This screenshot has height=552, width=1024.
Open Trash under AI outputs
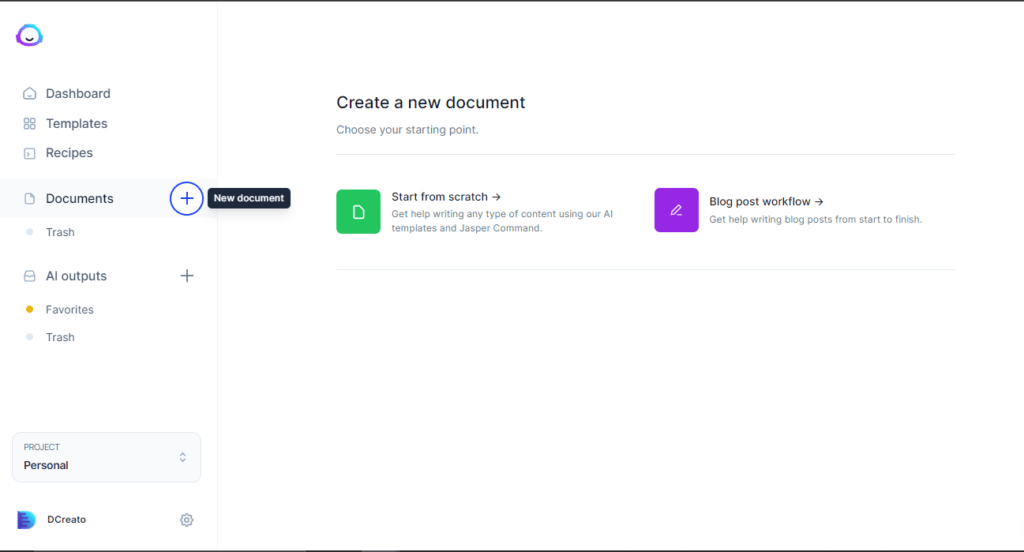click(x=60, y=338)
